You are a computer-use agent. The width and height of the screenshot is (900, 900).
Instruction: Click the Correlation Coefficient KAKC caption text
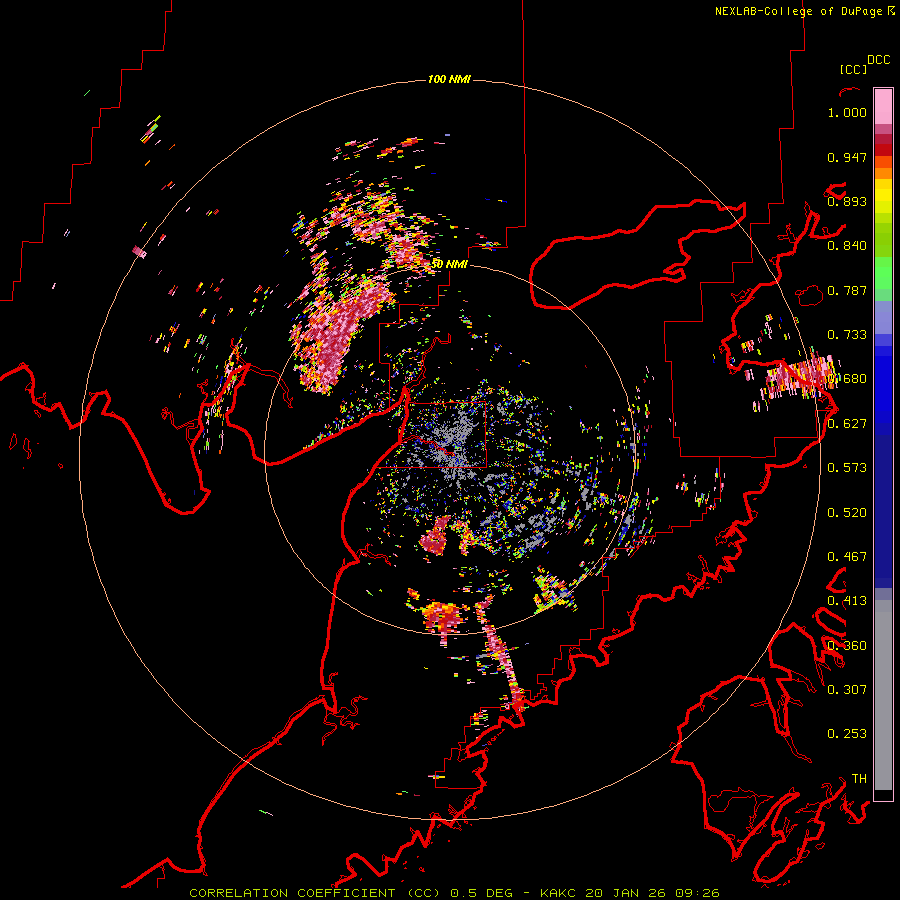(x=454, y=893)
